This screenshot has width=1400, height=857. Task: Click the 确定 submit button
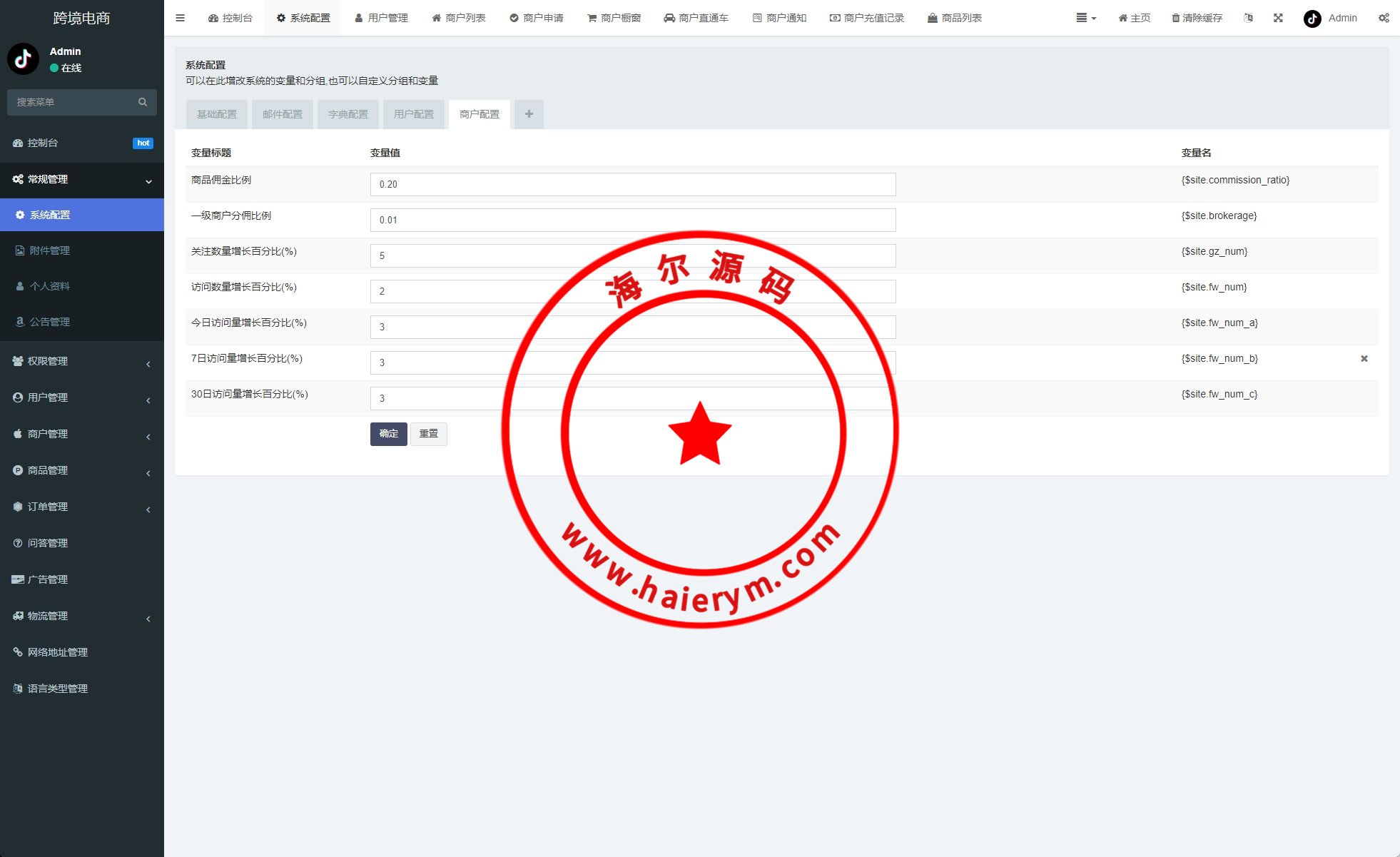[x=388, y=434]
